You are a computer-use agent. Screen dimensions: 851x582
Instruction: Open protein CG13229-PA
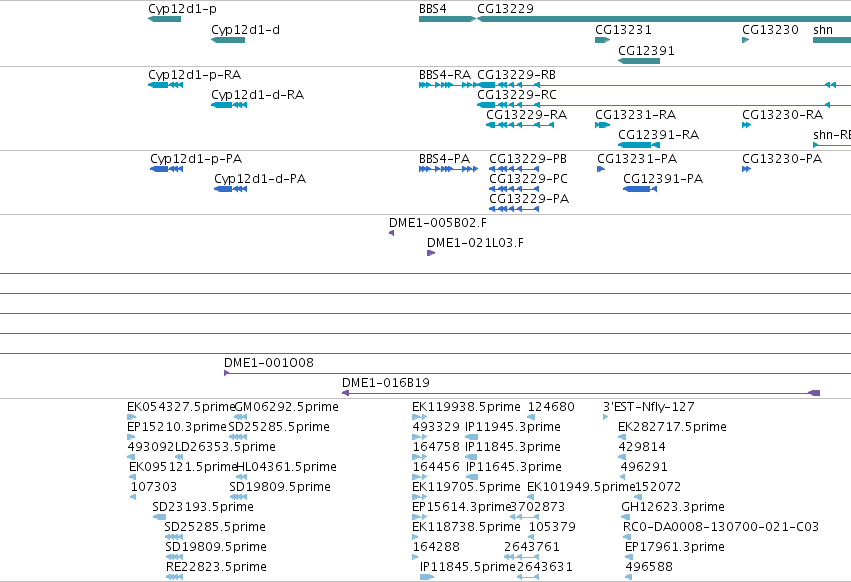(514, 209)
